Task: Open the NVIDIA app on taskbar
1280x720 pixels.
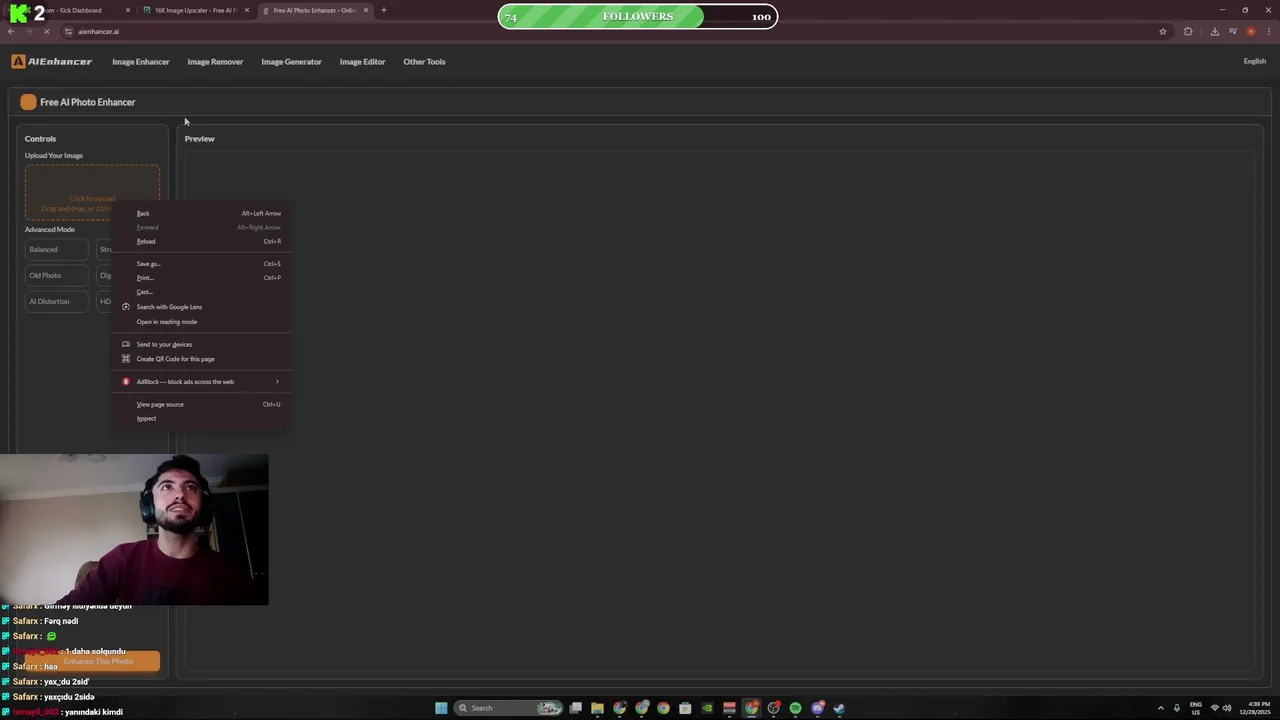Action: click(707, 708)
